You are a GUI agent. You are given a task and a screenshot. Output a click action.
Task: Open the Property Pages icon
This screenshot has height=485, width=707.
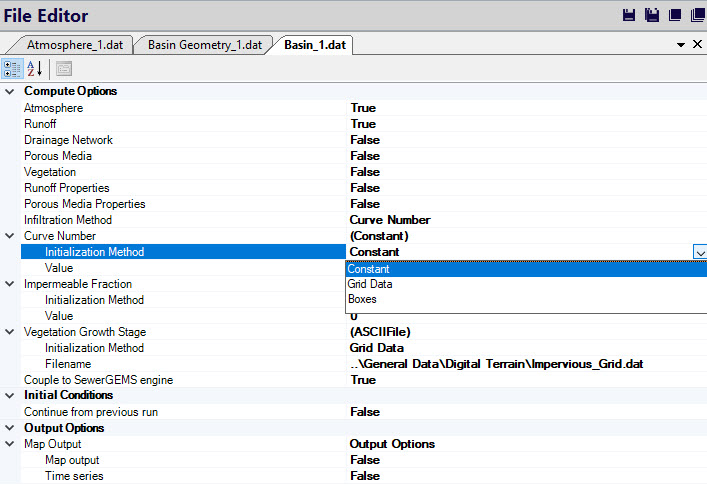click(x=63, y=69)
